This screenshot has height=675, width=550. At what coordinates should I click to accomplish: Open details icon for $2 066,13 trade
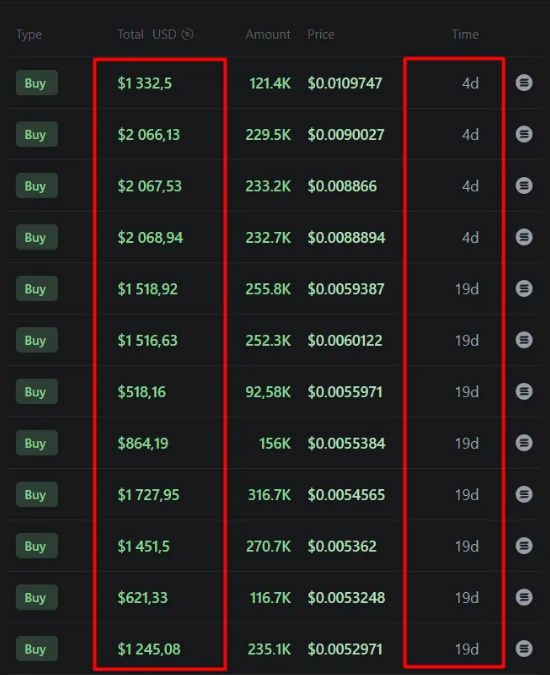click(524, 134)
